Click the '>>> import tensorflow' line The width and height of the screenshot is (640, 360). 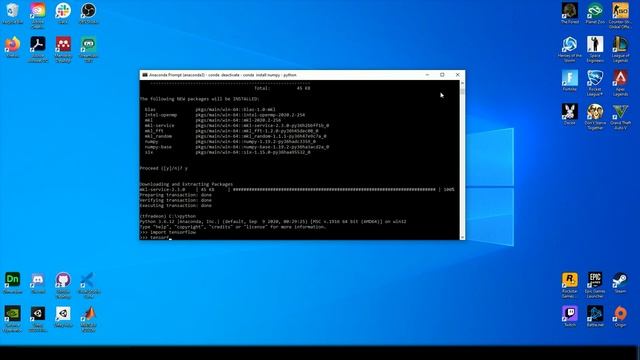[168, 232]
